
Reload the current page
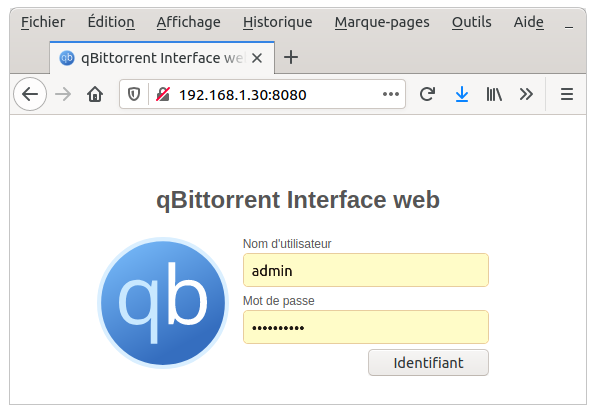427,94
